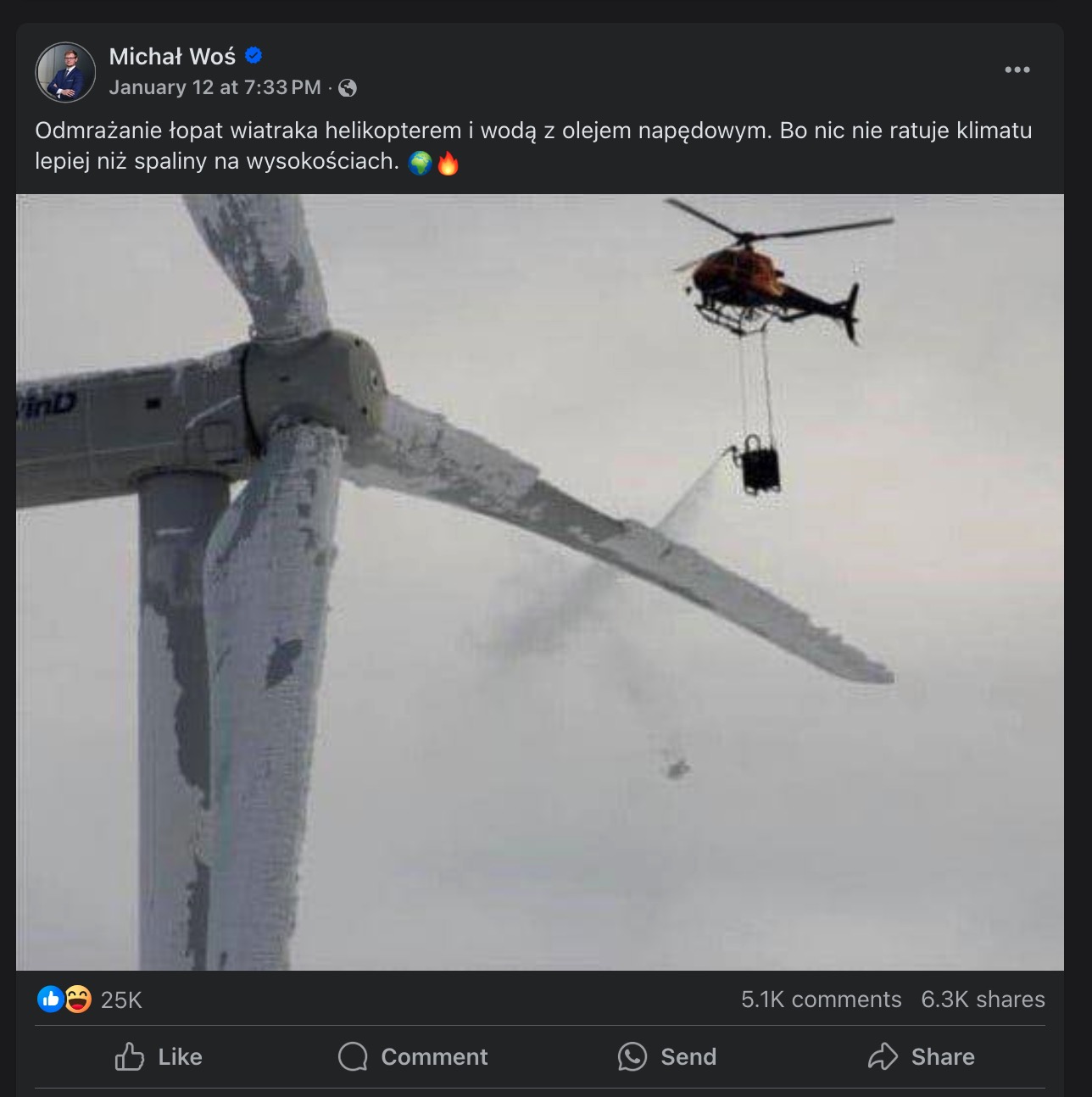
Task: Click the thumbs-up outline icon
Action: pyautogui.click(x=130, y=1057)
